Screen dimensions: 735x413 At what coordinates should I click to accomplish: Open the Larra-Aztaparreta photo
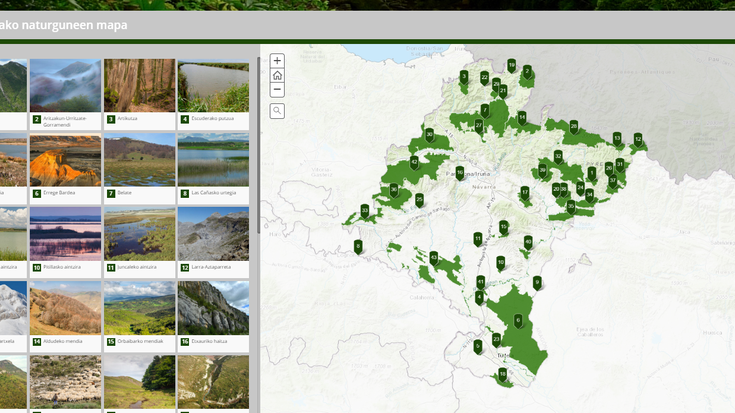[213, 234]
